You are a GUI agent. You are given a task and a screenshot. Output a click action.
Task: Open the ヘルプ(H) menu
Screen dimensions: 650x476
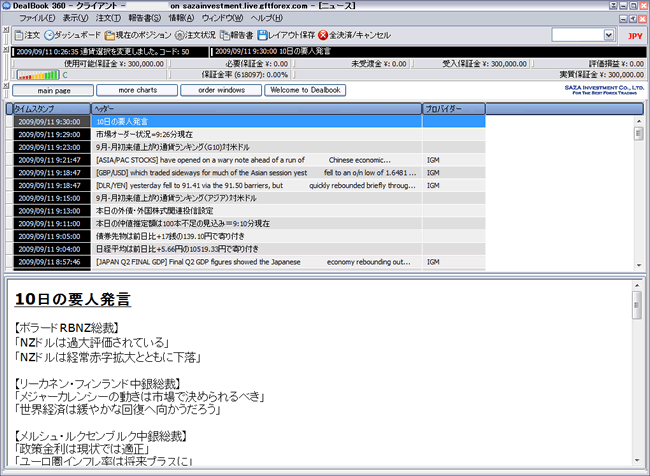click(267, 18)
